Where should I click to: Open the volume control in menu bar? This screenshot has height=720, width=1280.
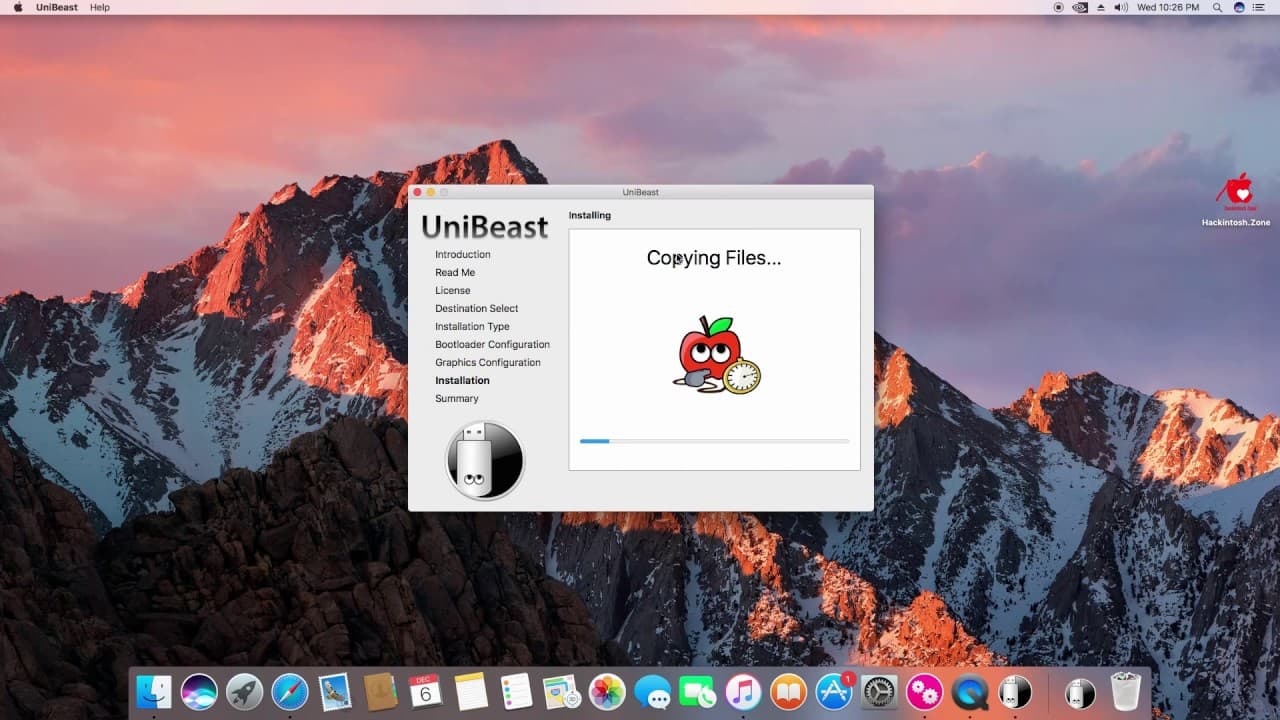(1122, 7)
